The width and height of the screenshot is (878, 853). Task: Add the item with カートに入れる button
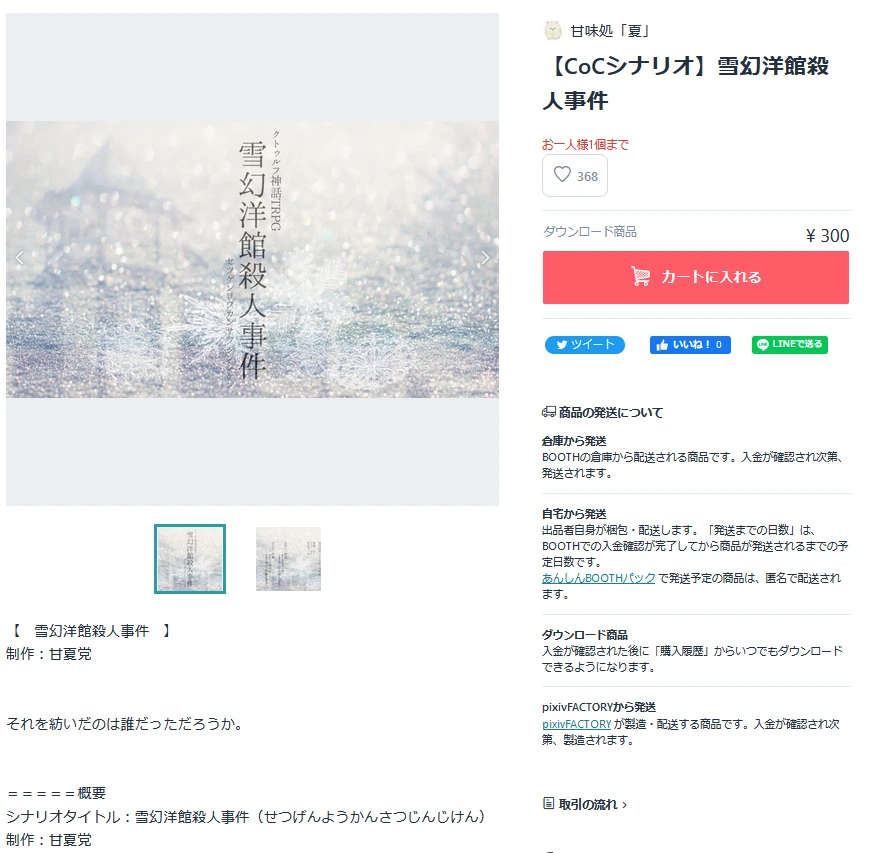point(695,277)
